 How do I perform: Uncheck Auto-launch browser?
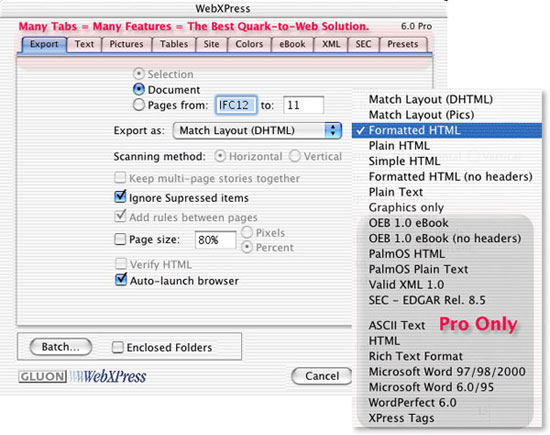click(121, 280)
